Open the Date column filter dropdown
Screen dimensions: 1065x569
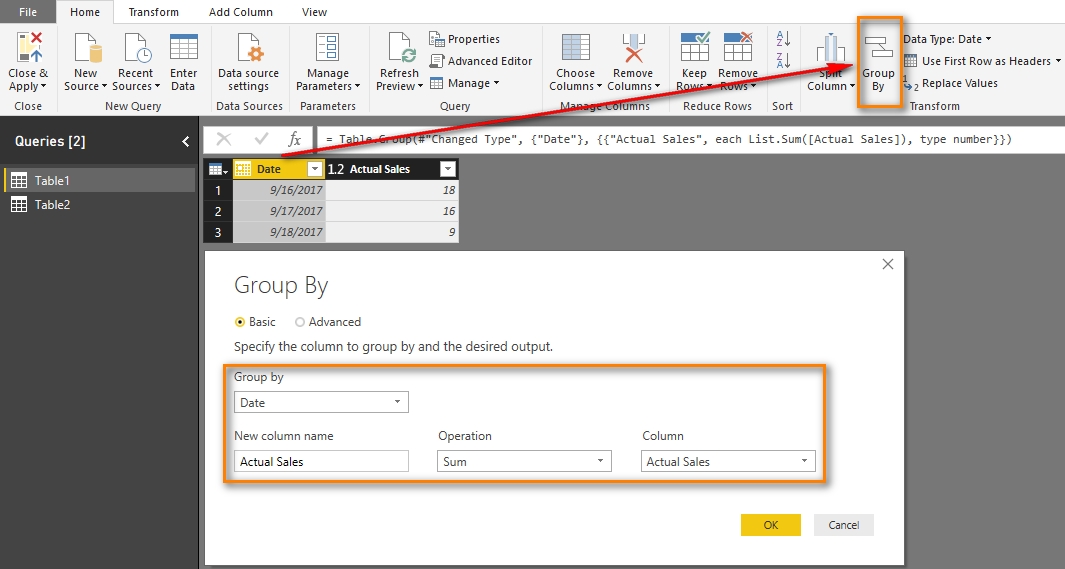(314, 169)
